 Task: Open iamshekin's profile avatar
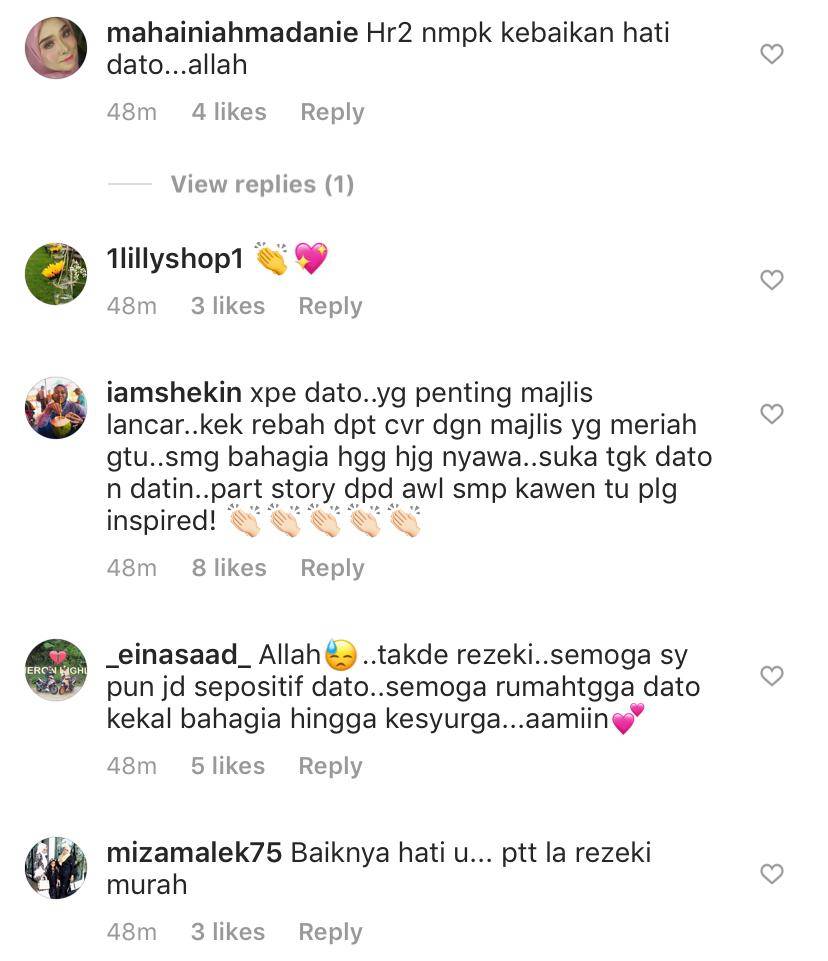(x=56, y=408)
